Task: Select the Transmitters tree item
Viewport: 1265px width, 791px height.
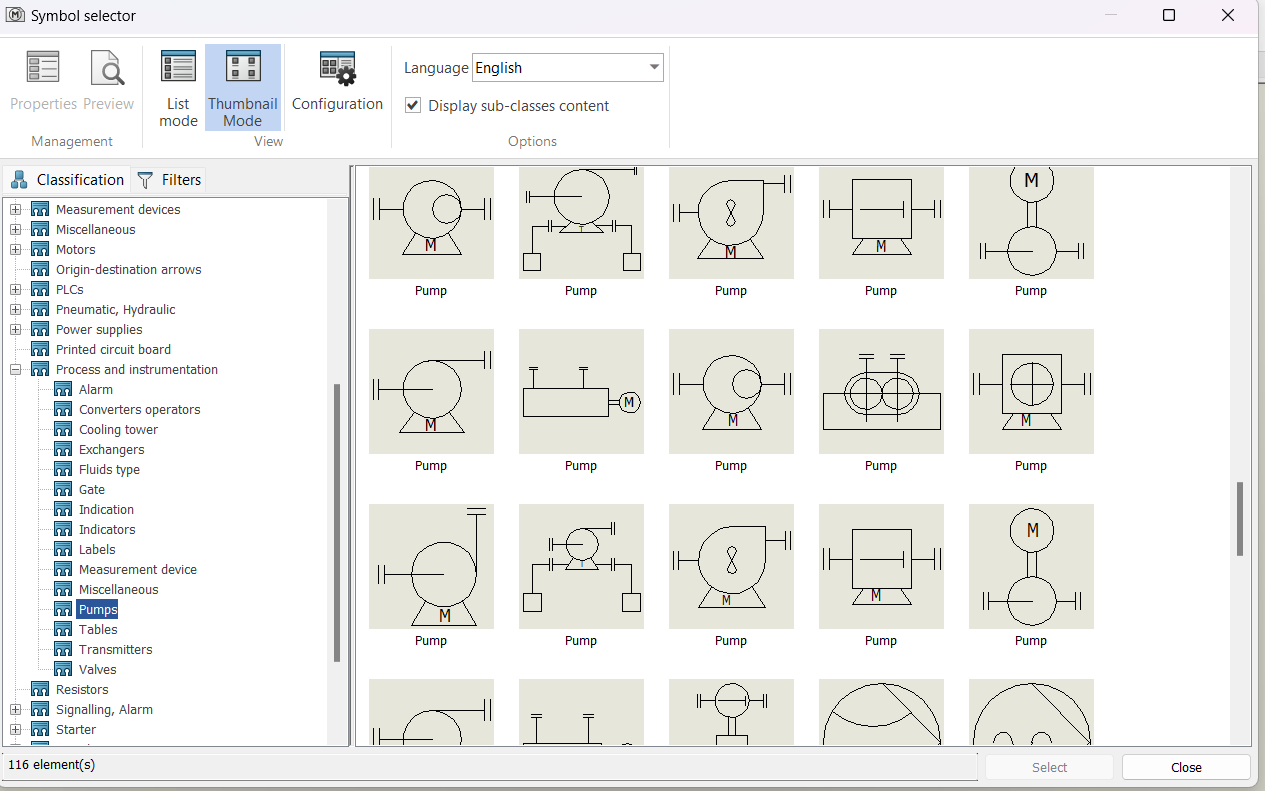Action: [x=115, y=649]
